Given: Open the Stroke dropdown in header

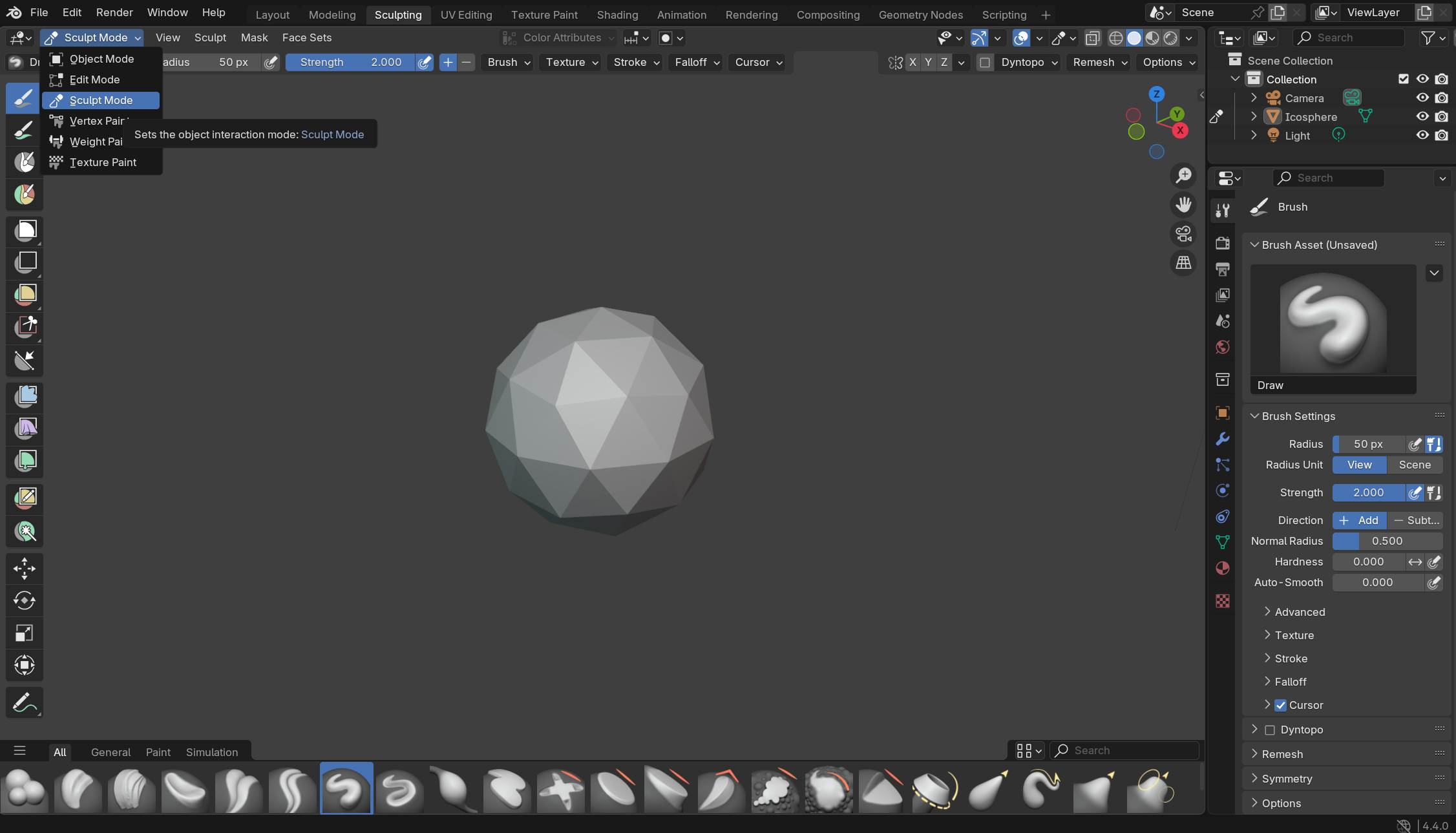Looking at the screenshot, I should [636, 63].
